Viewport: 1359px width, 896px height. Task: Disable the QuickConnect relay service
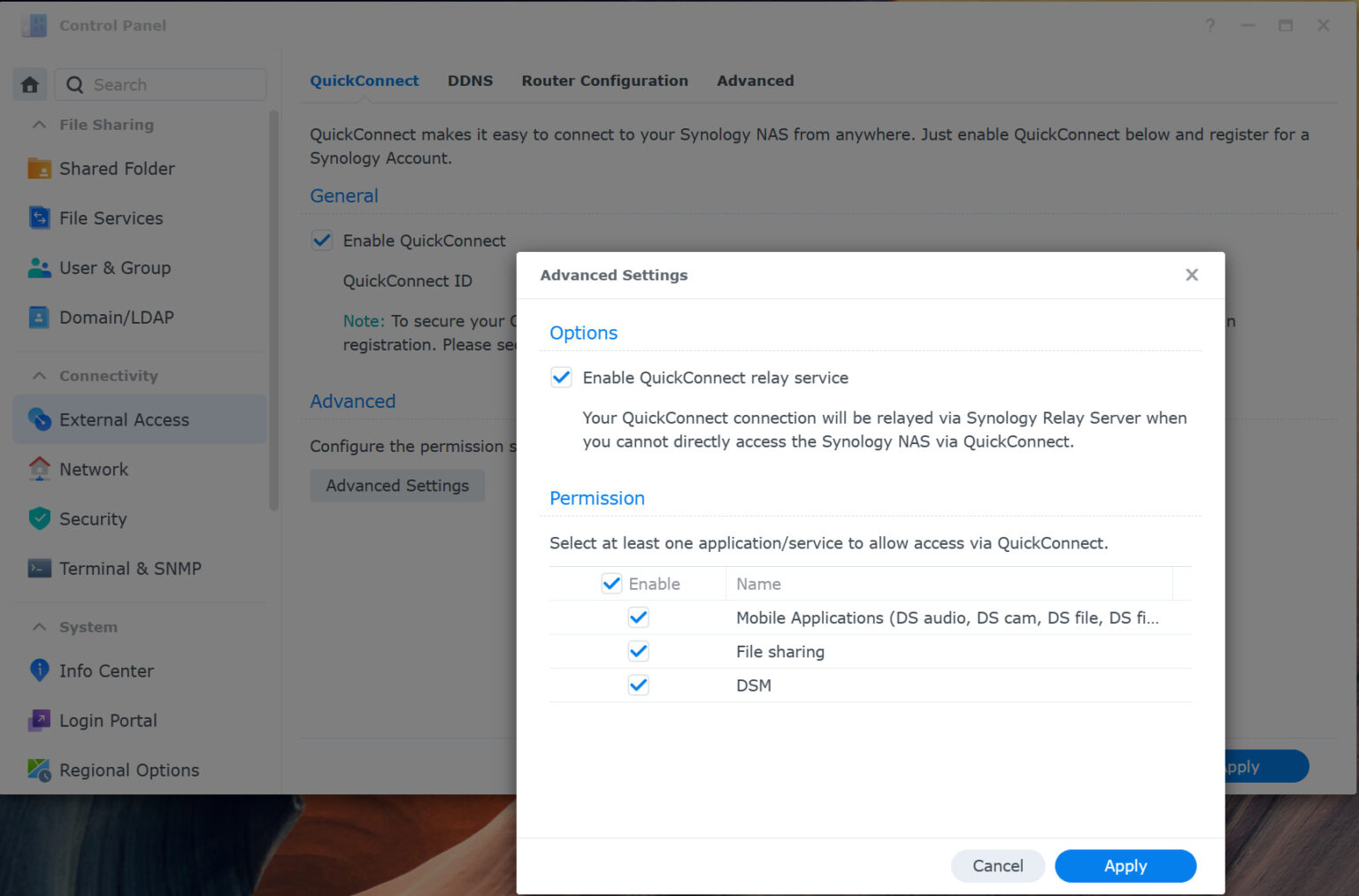pyautogui.click(x=561, y=377)
